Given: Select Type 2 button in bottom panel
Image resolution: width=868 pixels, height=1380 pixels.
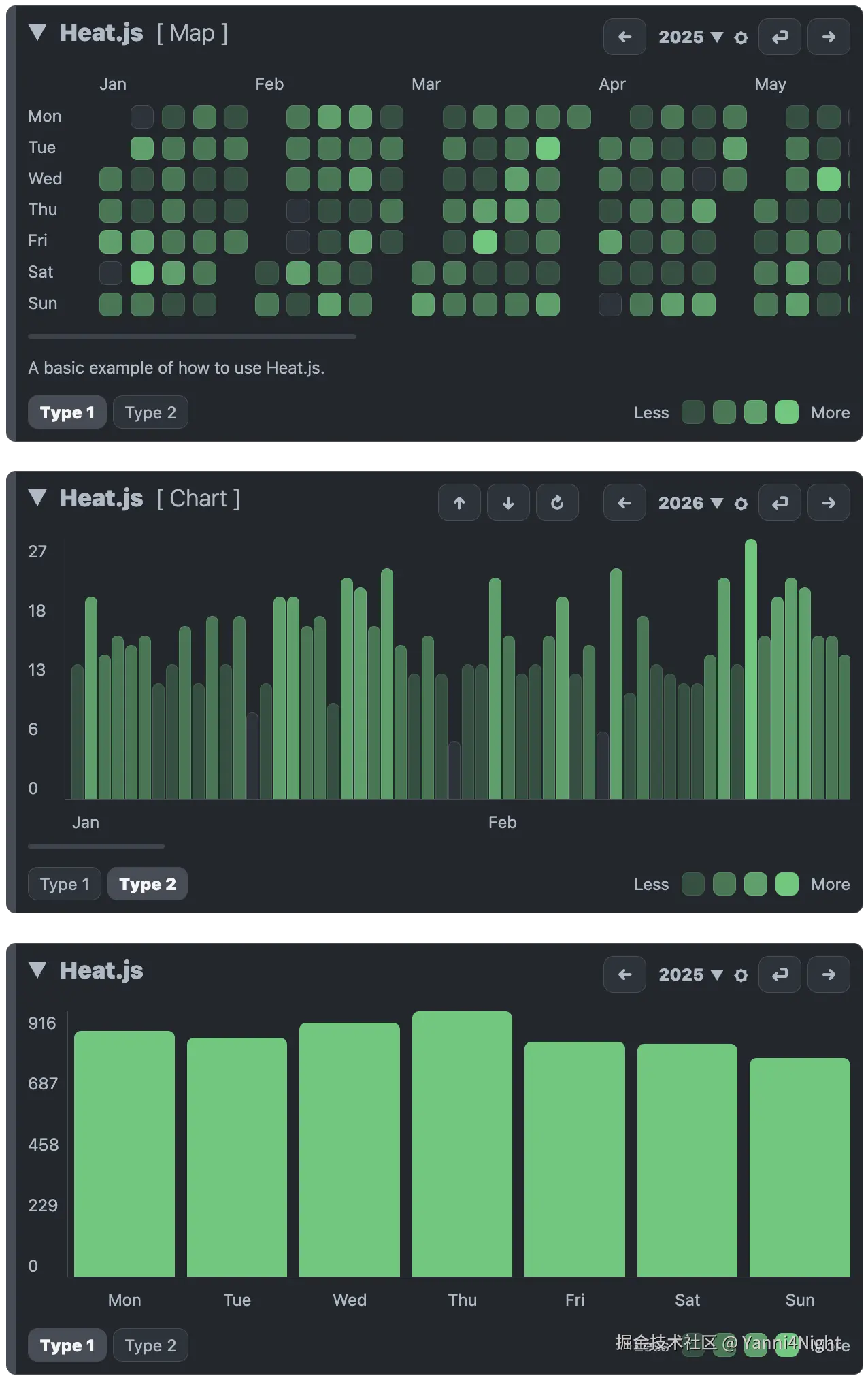Looking at the screenshot, I should pyautogui.click(x=150, y=1345).
